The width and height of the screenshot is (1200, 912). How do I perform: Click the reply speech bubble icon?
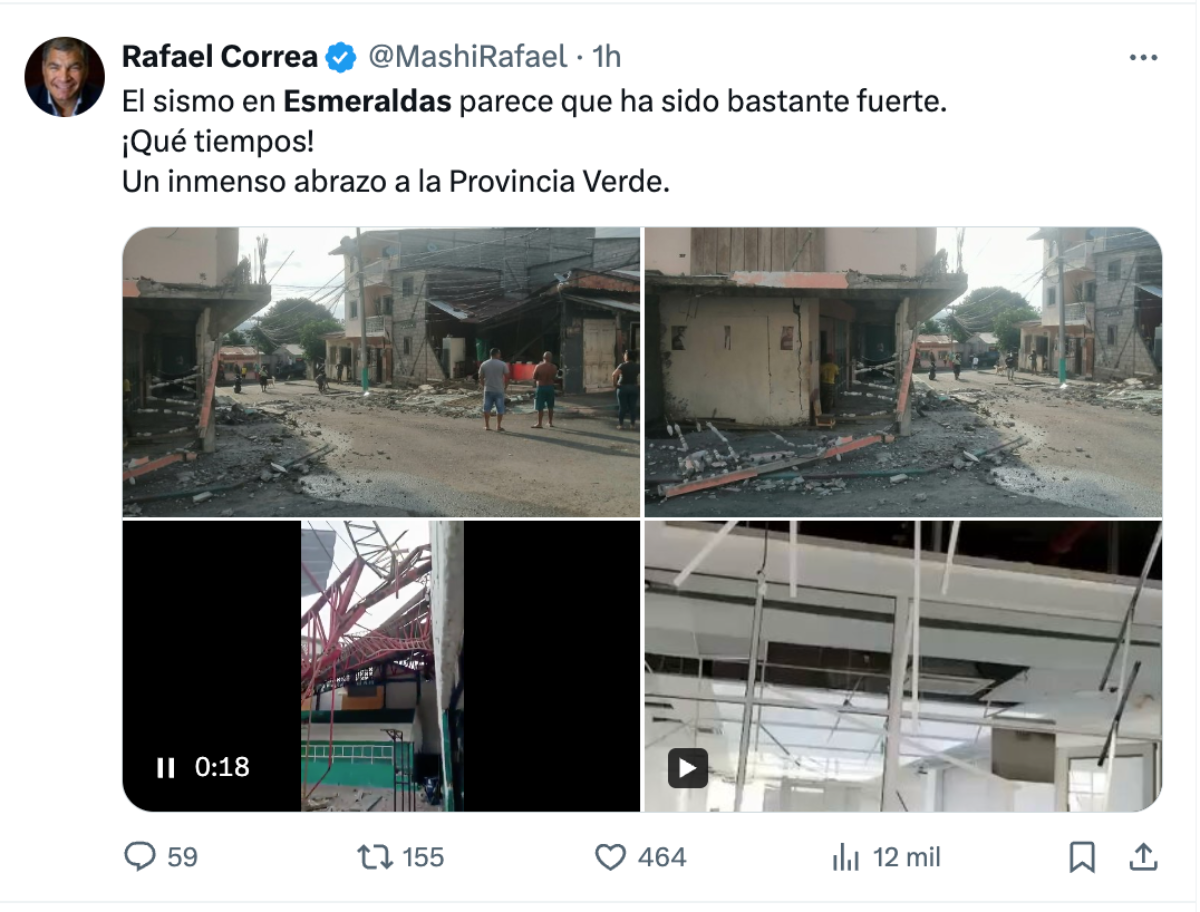tap(140, 857)
